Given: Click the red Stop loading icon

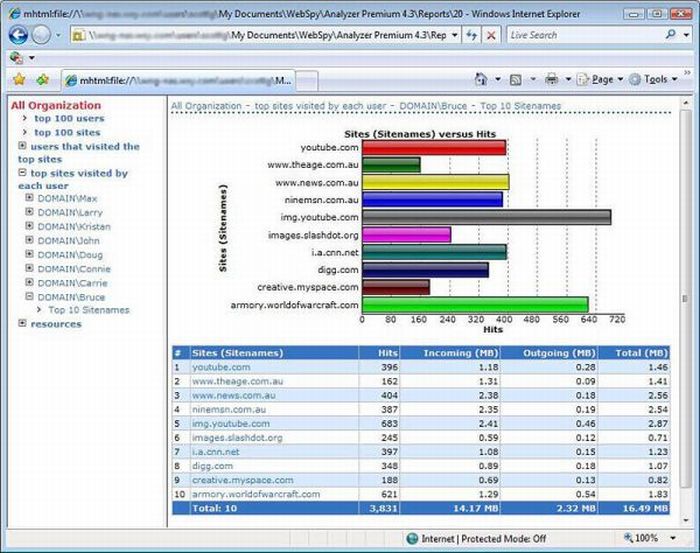Looking at the screenshot, I should coord(491,35).
